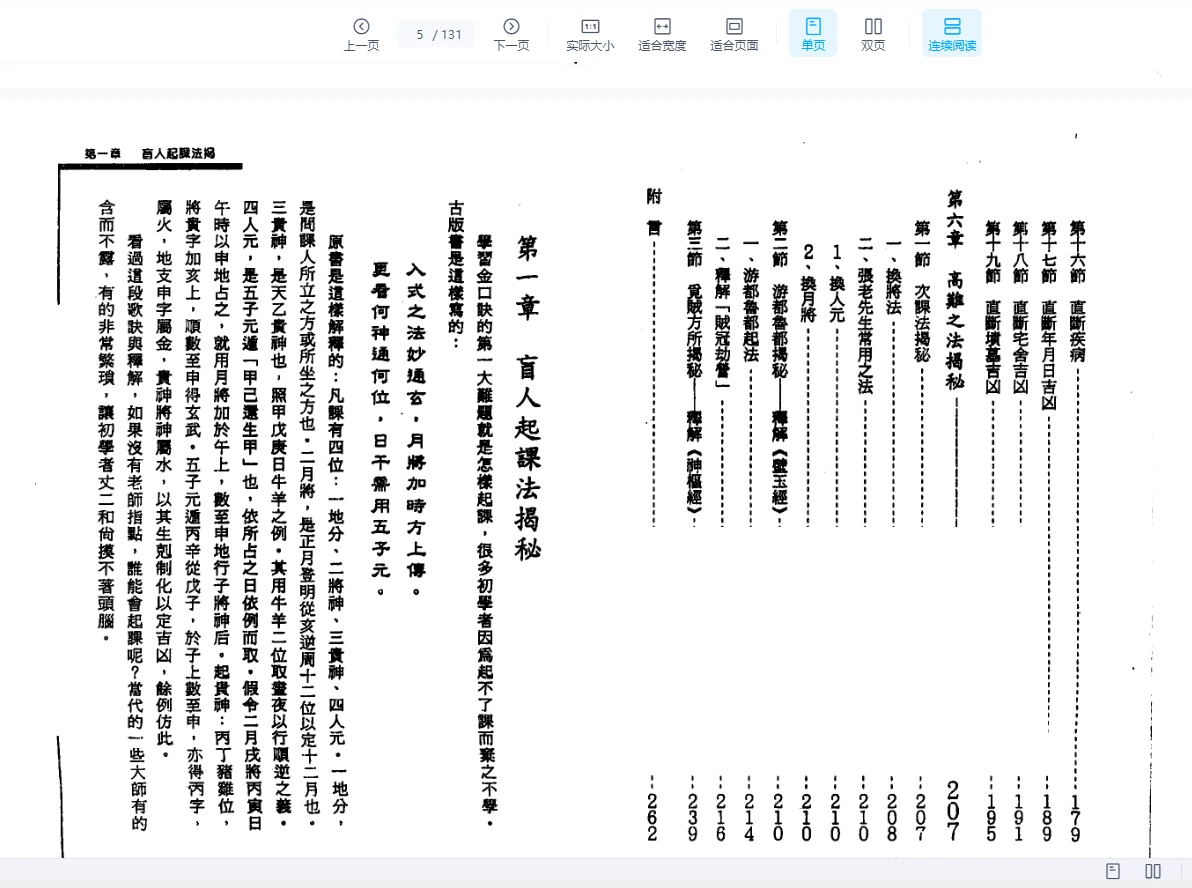Switch to double page mode (双页)

click(x=873, y=34)
